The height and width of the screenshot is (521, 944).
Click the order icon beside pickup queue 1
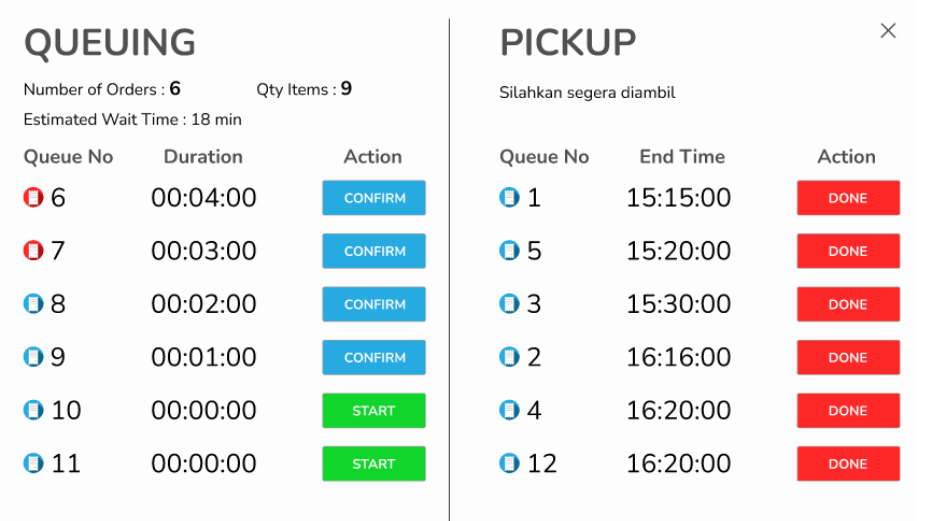pyautogui.click(x=509, y=198)
